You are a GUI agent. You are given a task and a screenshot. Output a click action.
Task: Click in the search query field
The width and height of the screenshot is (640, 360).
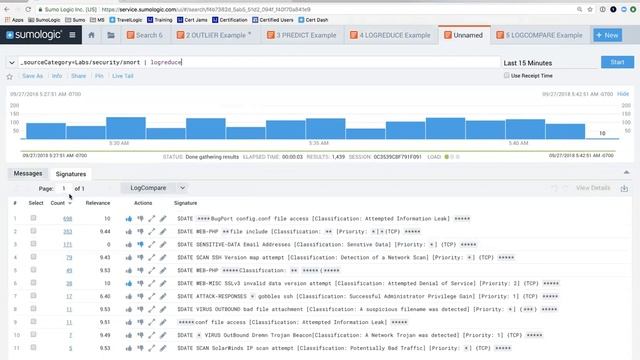[259, 62]
